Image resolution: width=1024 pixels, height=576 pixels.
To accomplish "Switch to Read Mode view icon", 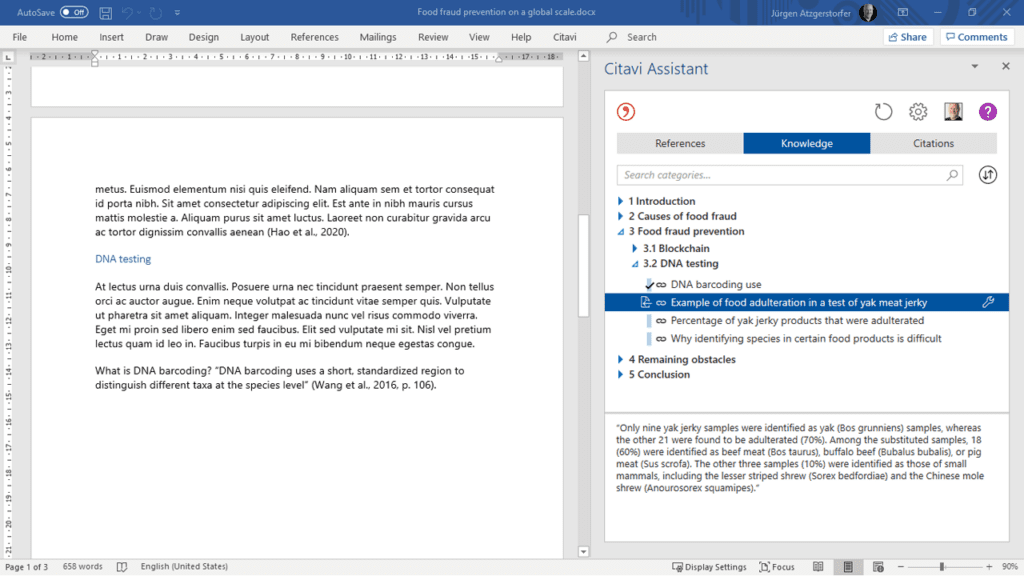I will (x=818, y=567).
